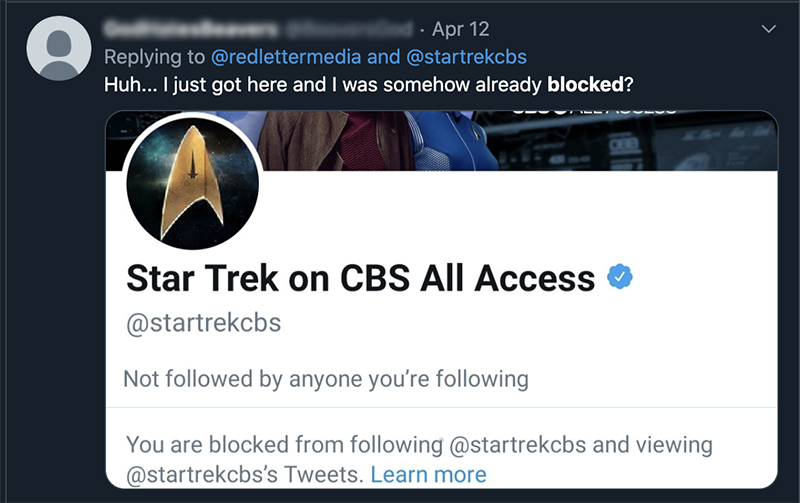Open the @redlettermedia mention link

point(286,57)
